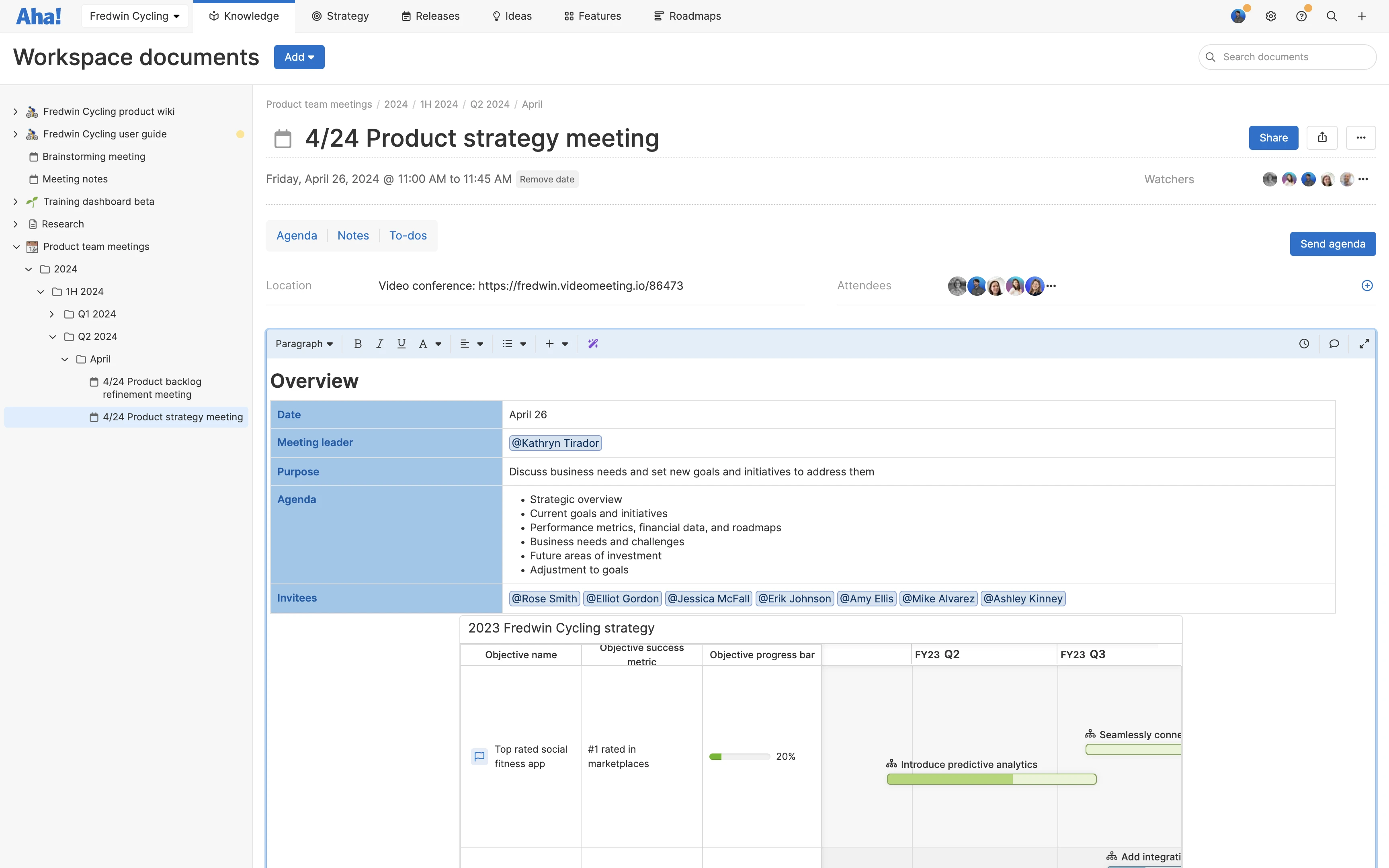Open the comments panel from the editor toolbar
1389x868 pixels.
1334,343
